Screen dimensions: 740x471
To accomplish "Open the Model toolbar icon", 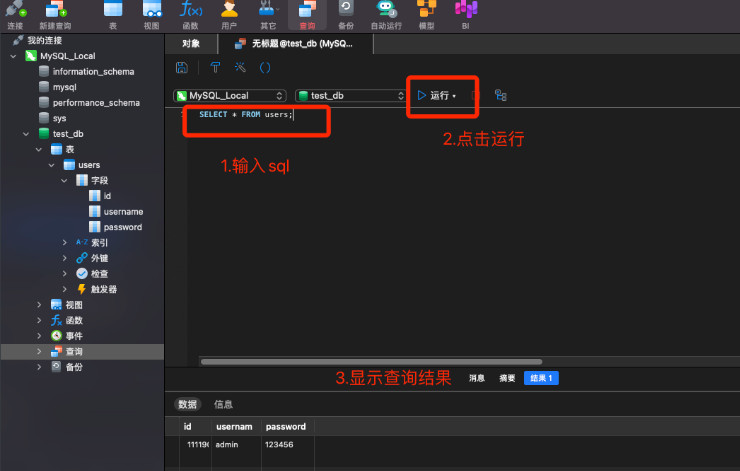I will point(427,15).
